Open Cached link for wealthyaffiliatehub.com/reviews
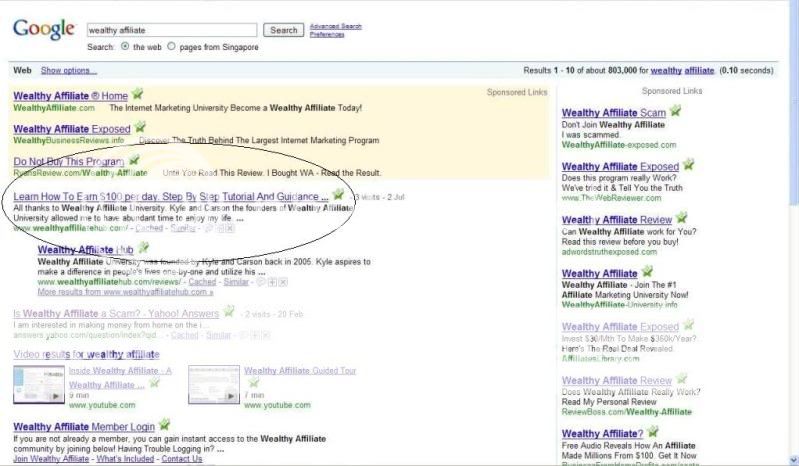 pos(202,282)
